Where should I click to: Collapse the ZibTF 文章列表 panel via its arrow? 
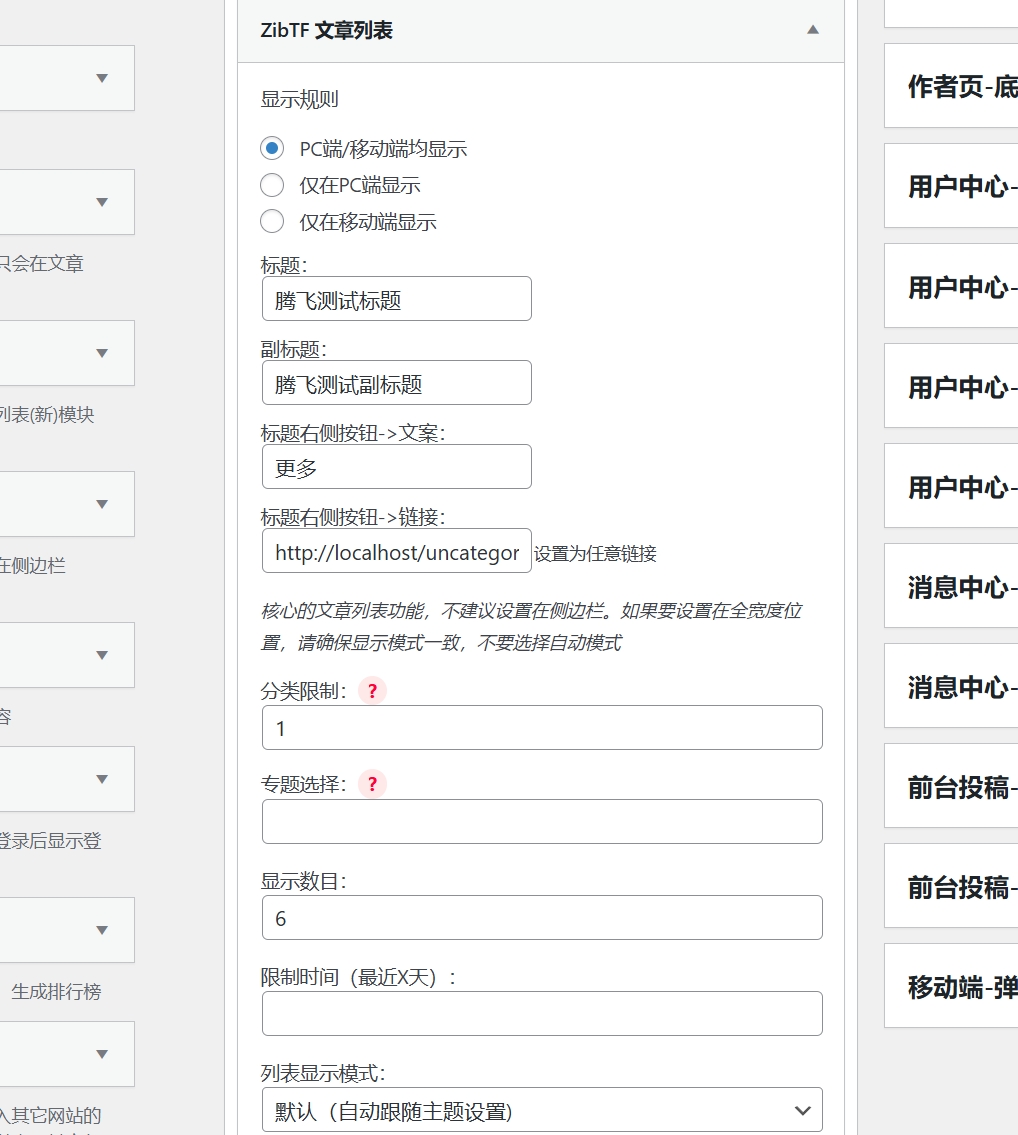tap(813, 31)
